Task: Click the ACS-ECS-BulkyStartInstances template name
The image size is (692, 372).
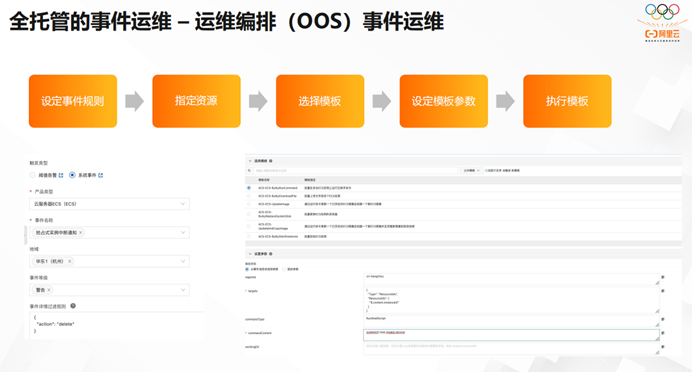Action: 278,237
